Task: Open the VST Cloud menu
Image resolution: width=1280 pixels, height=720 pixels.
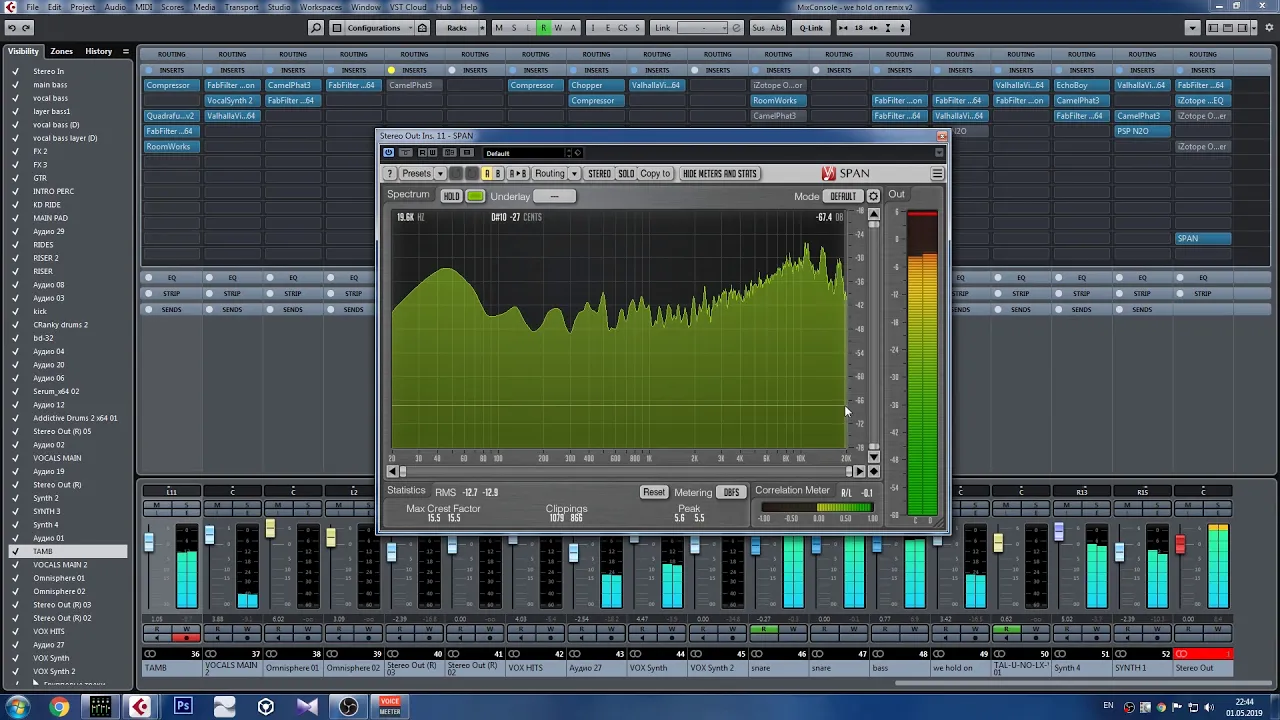Action: (x=408, y=7)
